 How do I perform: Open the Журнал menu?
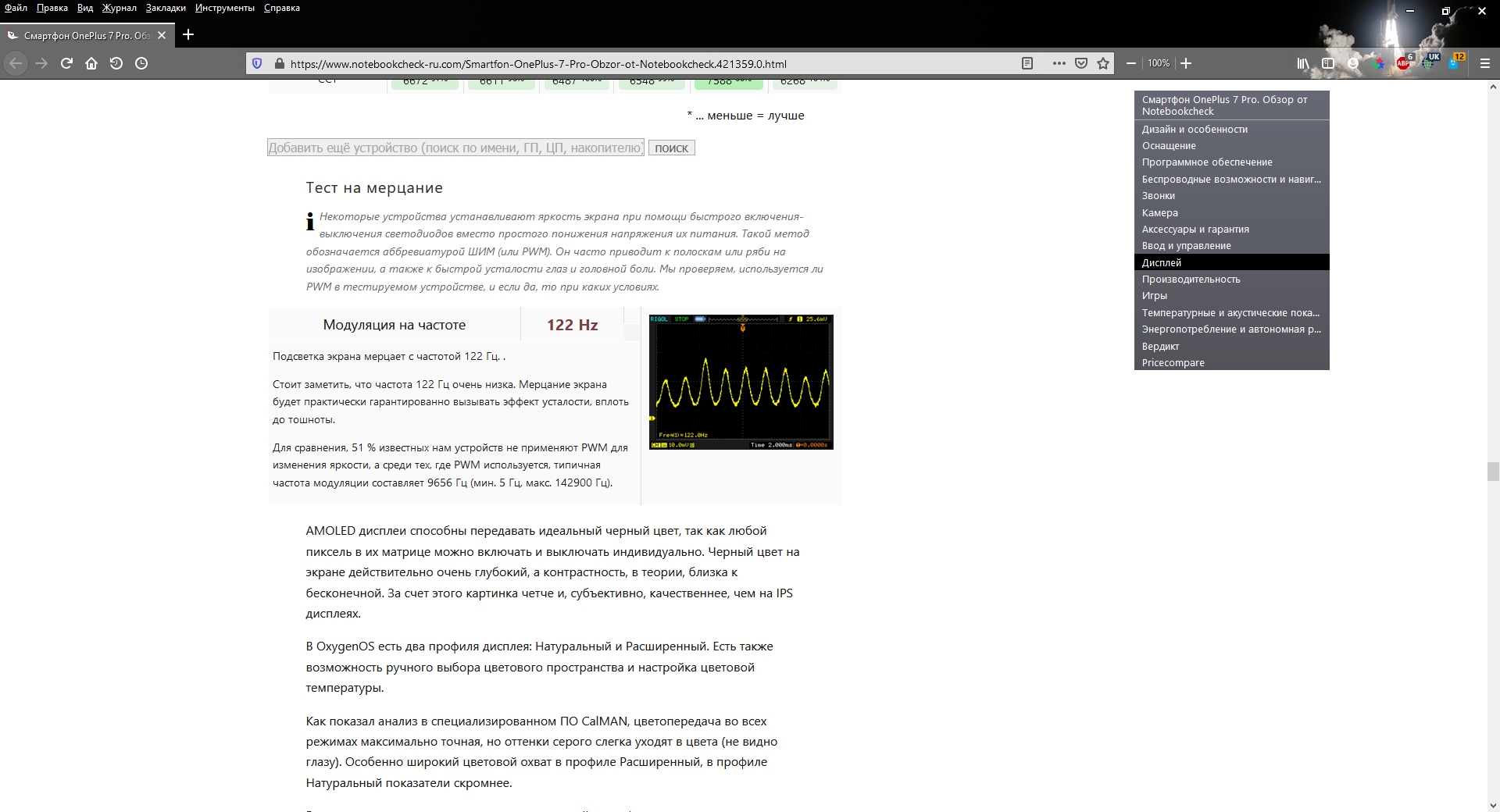(x=119, y=8)
